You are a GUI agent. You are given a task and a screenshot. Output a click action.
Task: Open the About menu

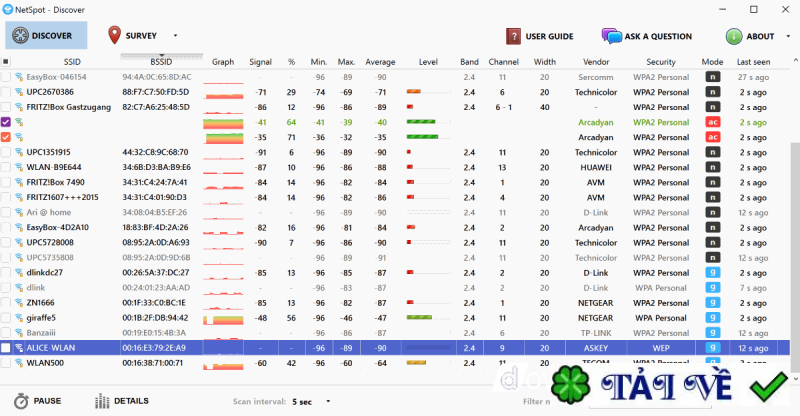(750, 36)
